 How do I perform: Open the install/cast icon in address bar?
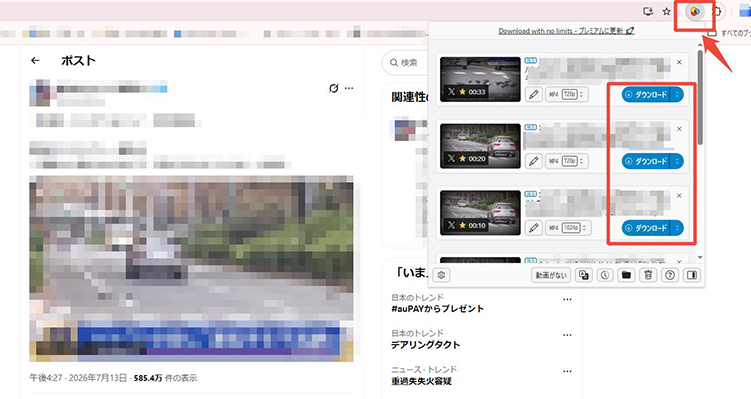click(648, 11)
